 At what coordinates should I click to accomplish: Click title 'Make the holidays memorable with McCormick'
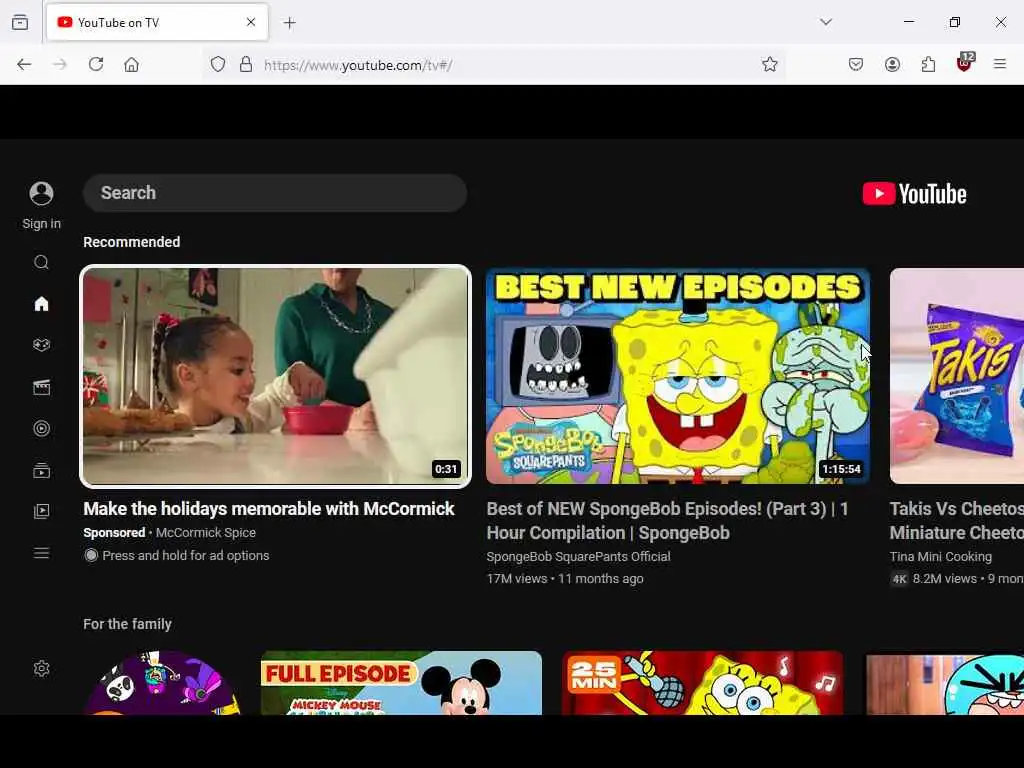(268, 509)
